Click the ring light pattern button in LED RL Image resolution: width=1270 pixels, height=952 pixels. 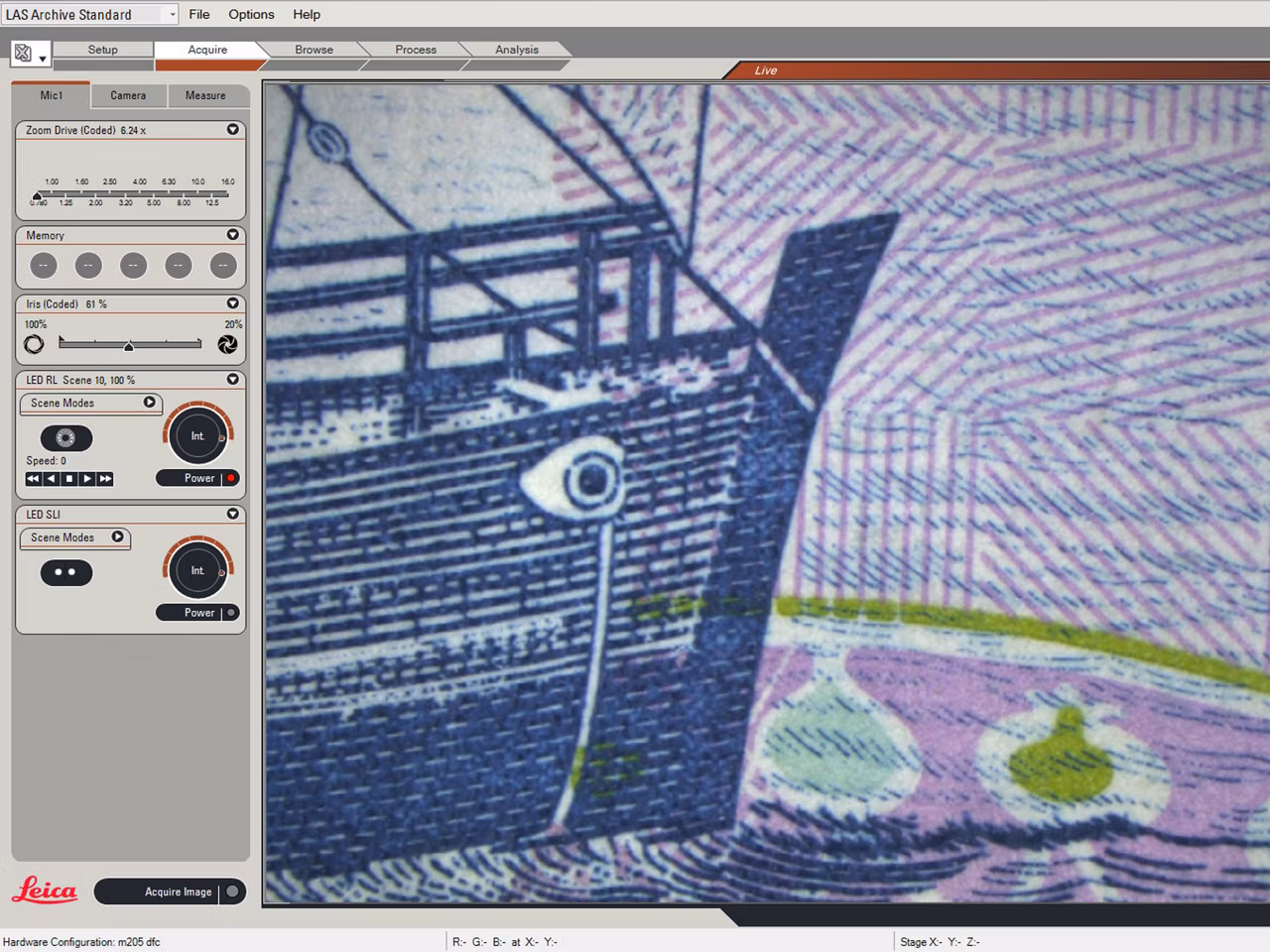(65, 438)
